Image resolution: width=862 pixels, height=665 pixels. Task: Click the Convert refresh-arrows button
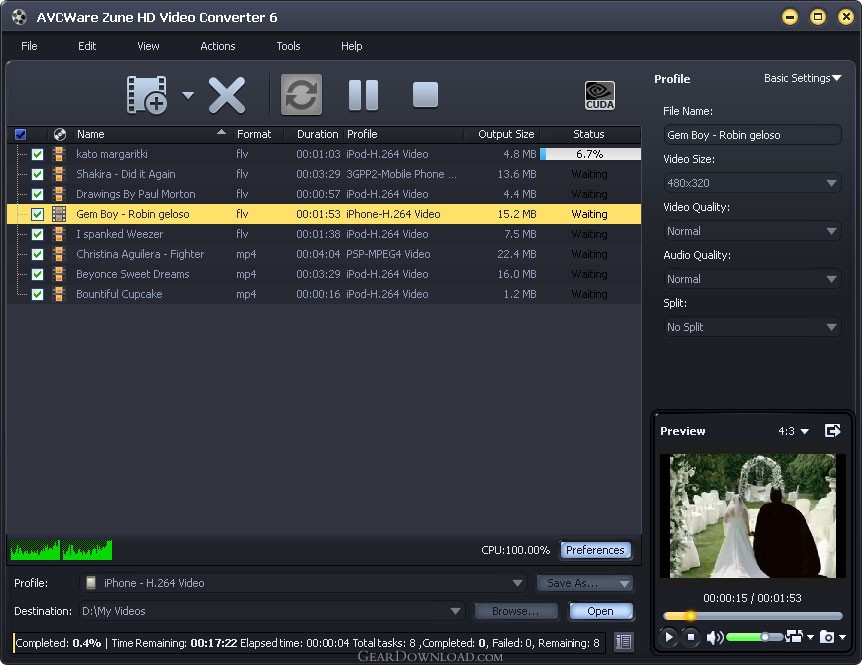coord(301,95)
